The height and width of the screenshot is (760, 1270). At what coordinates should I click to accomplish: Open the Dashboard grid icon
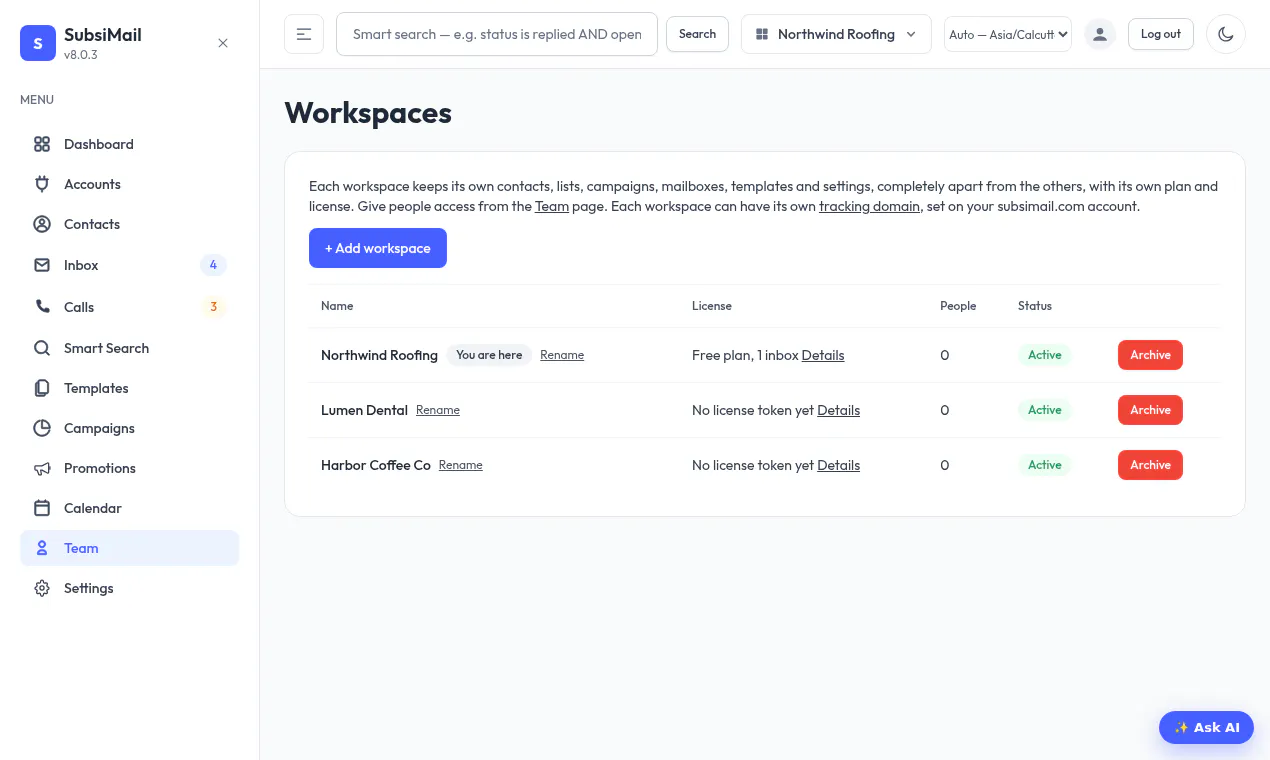pos(42,144)
